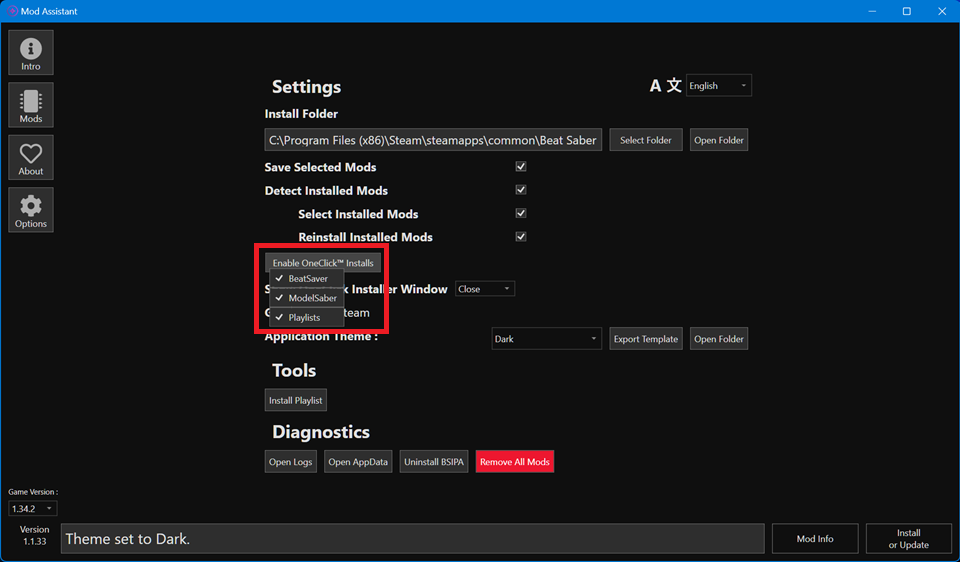This screenshot has height=562, width=960.
Task: Disable Reinstall Installed Mods checkbox
Action: pos(520,237)
